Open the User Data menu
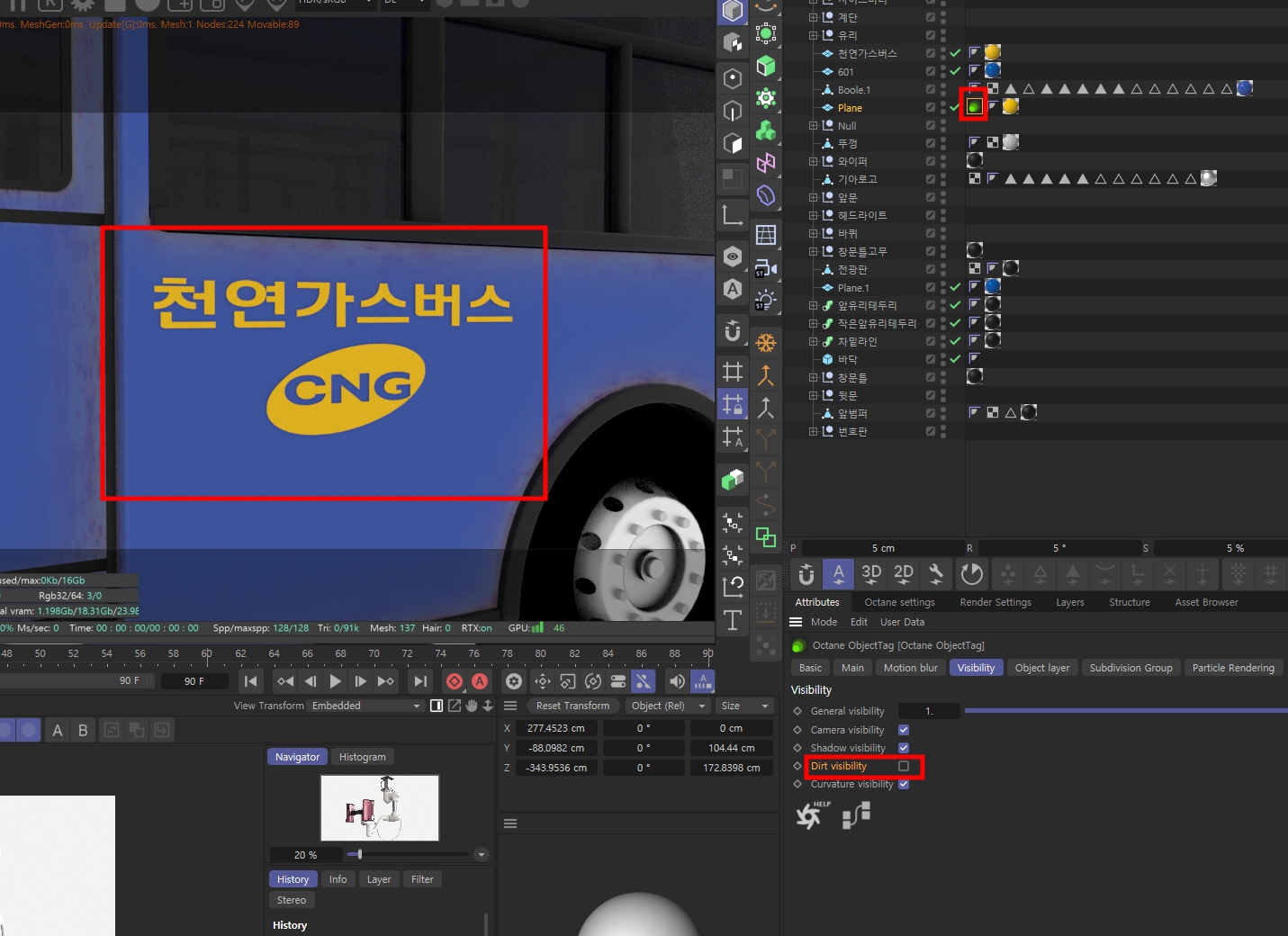Screen dimensions: 1288x936 (x=902, y=622)
